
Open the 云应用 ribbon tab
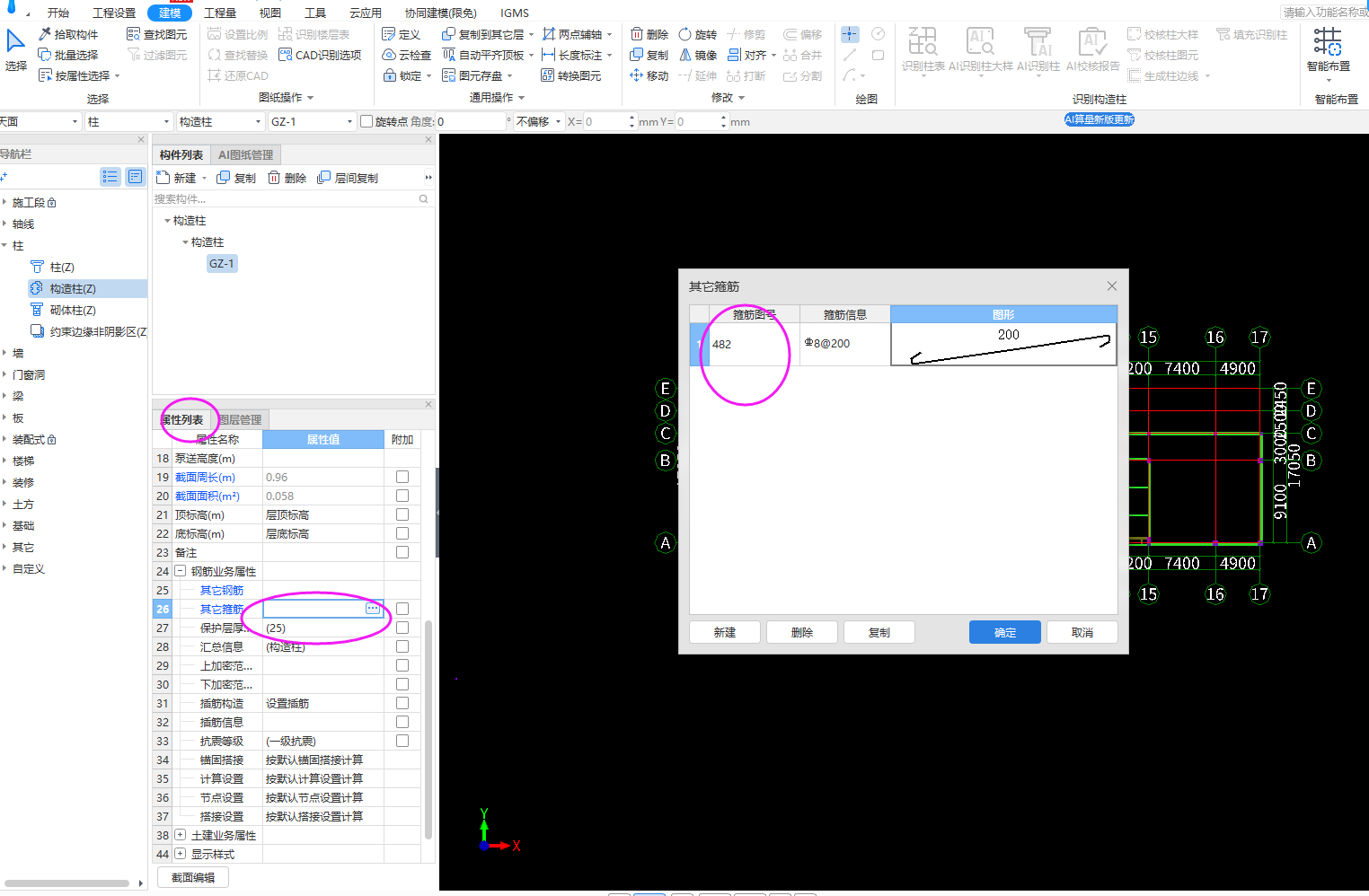pyautogui.click(x=366, y=13)
